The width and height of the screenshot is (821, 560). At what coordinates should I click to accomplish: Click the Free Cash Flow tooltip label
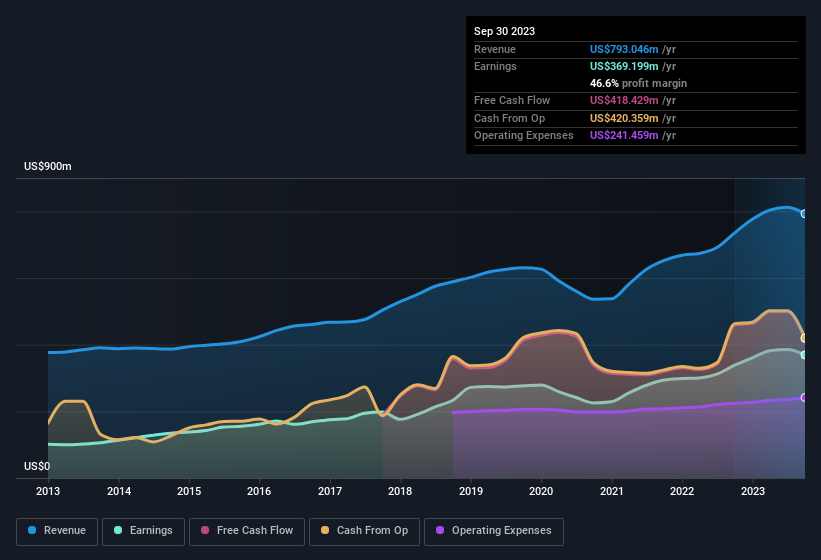point(512,100)
